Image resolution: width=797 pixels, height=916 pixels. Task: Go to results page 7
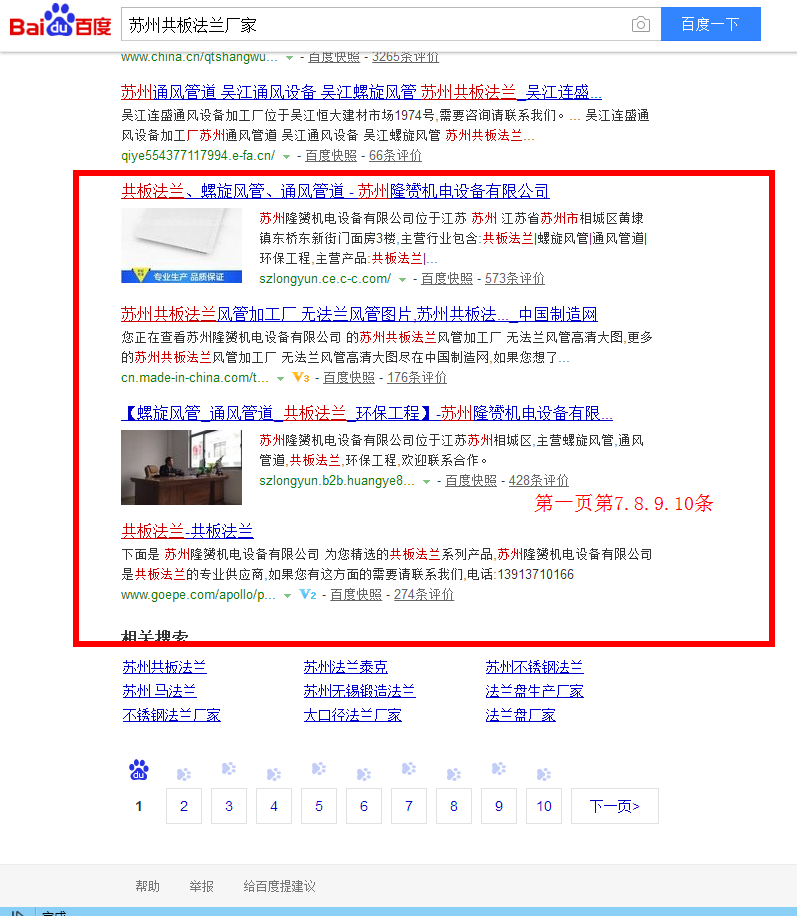pos(409,806)
